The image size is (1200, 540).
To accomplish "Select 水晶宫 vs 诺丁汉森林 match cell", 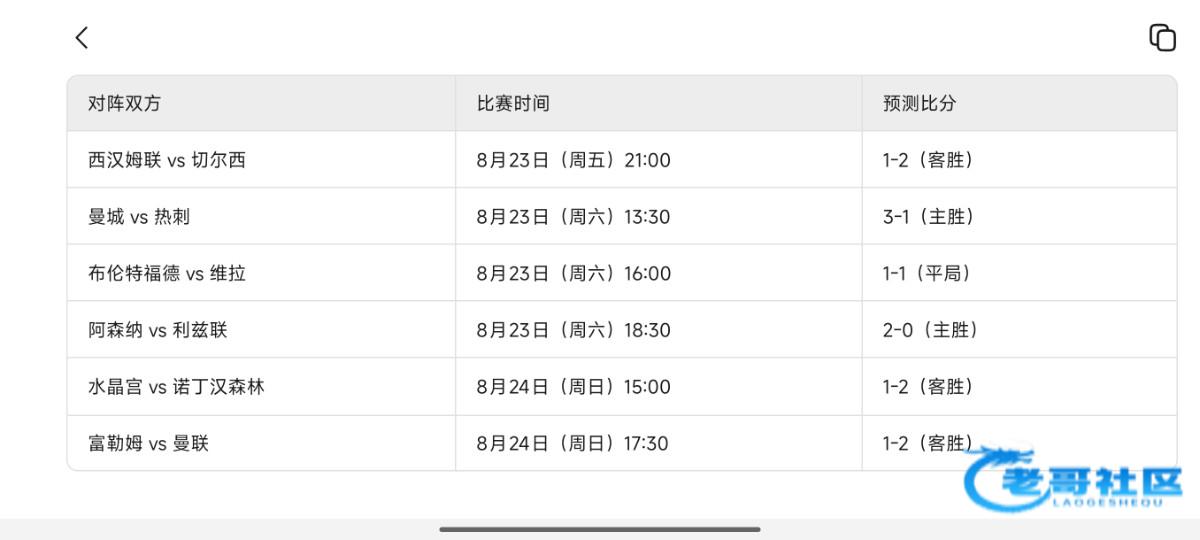I will 176,387.
